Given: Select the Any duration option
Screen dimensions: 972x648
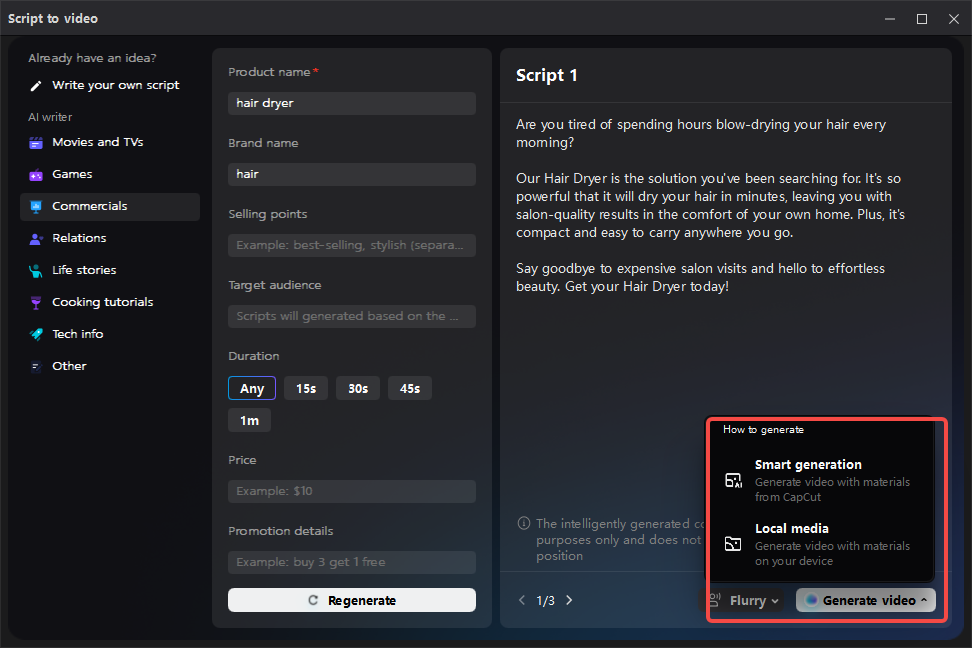Looking at the screenshot, I should 252,388.
